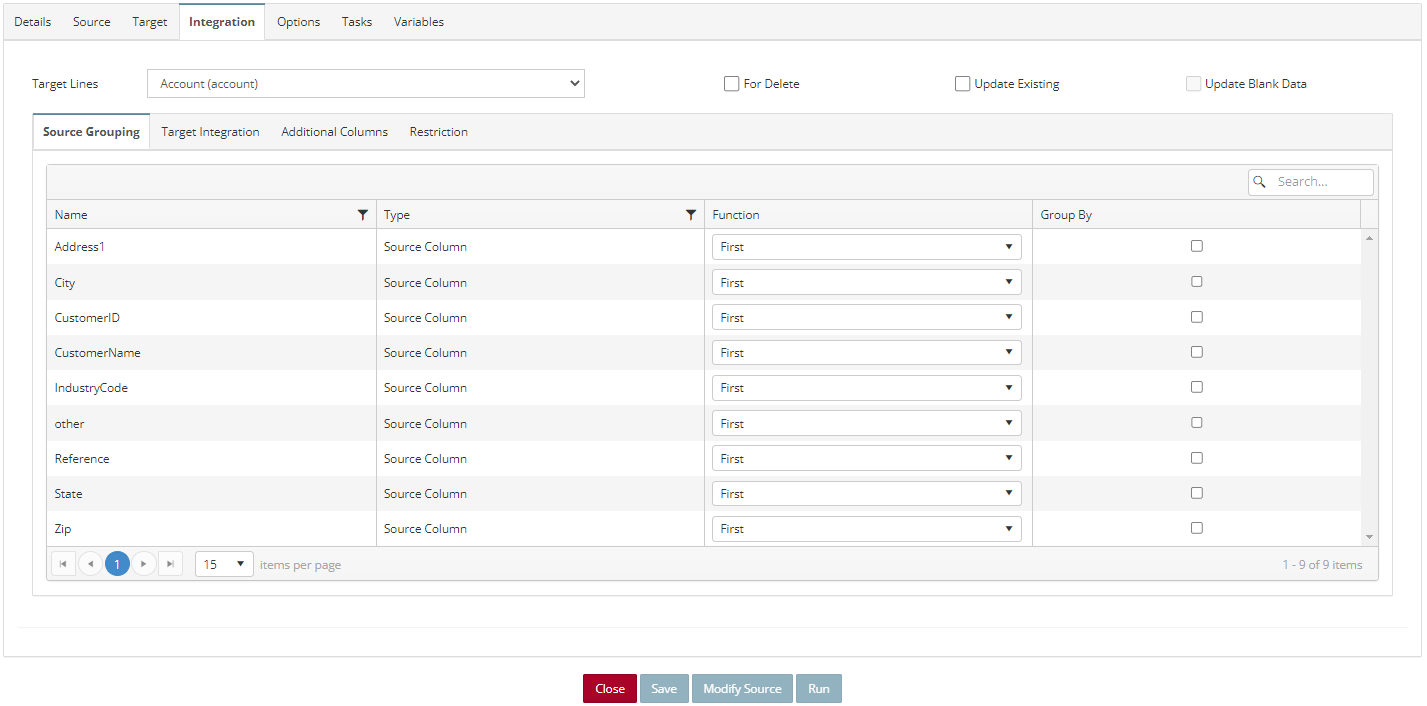Open Function dropdown for State

867,494
